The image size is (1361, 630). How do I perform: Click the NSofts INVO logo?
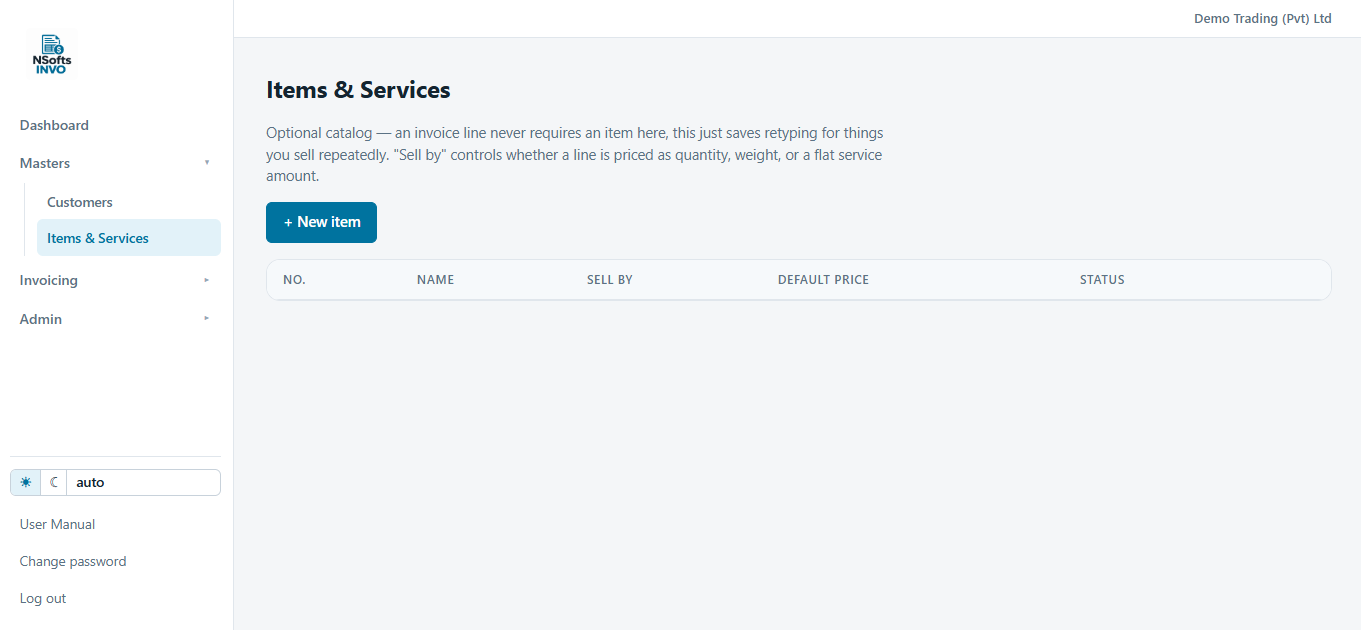pos(51,55)
